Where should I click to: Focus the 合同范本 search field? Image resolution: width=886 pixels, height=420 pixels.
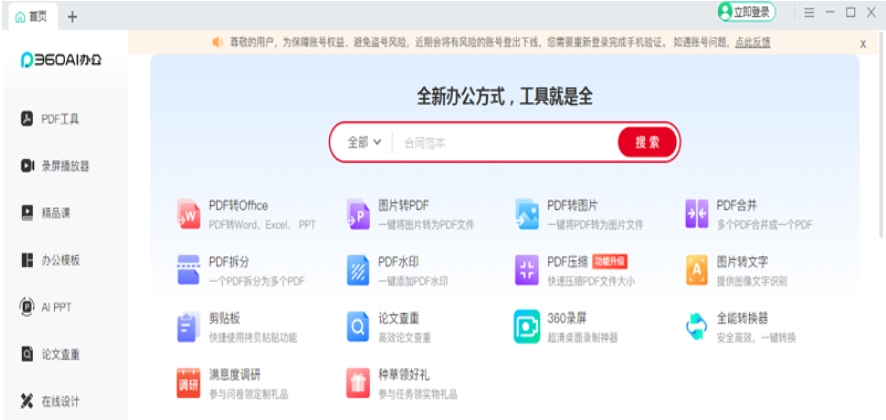click(505, 143)
